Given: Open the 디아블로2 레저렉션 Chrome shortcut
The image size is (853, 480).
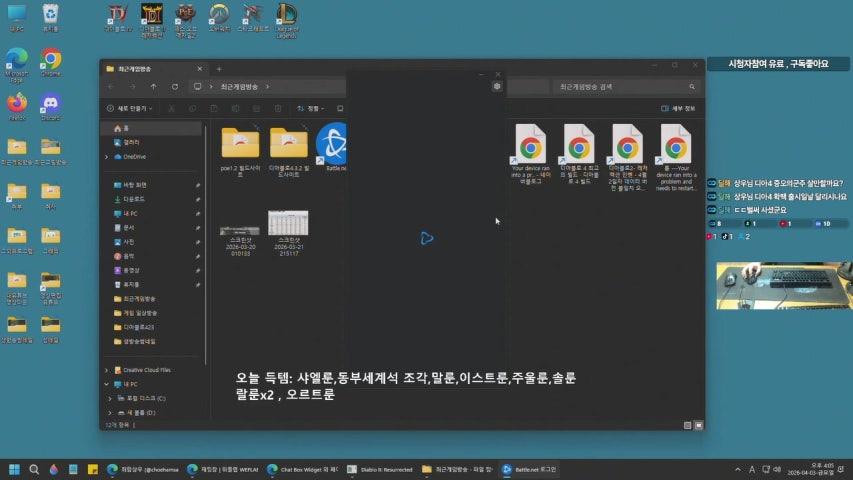Looking at the screenshot, I should 627,157.
